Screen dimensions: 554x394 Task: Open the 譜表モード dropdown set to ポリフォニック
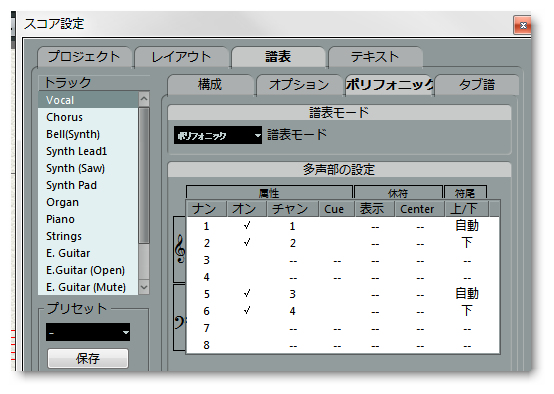218,135
